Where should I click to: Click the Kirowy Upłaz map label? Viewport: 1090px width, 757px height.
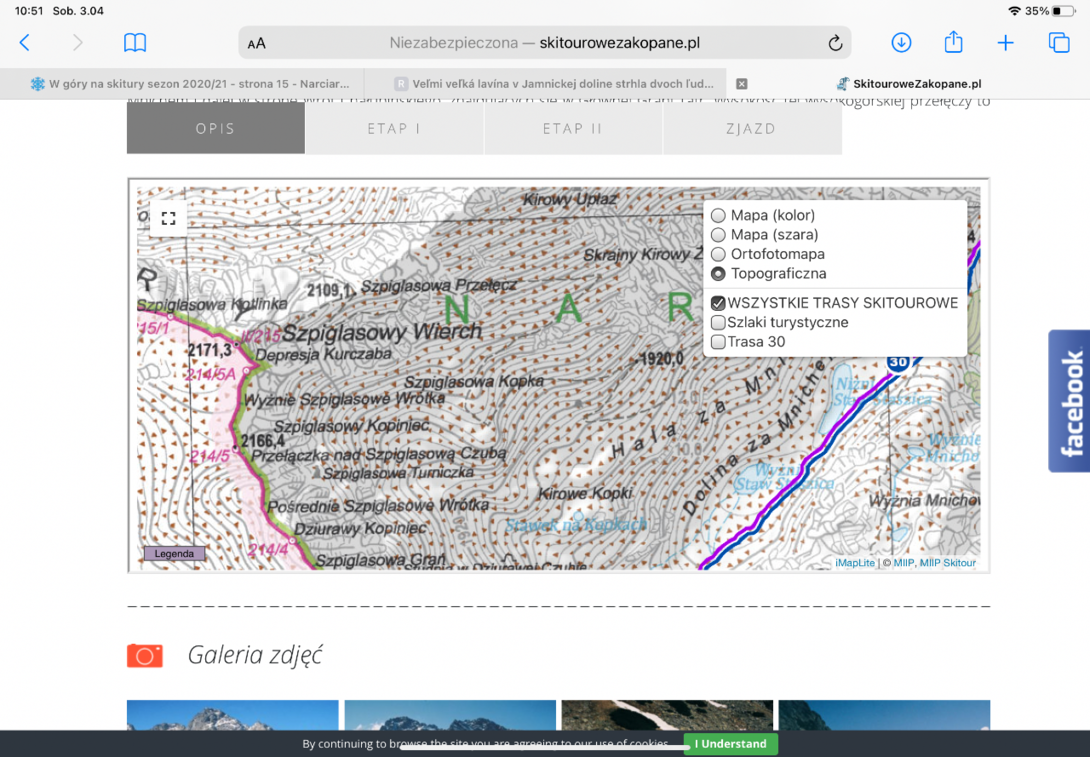tap(570, 200)
